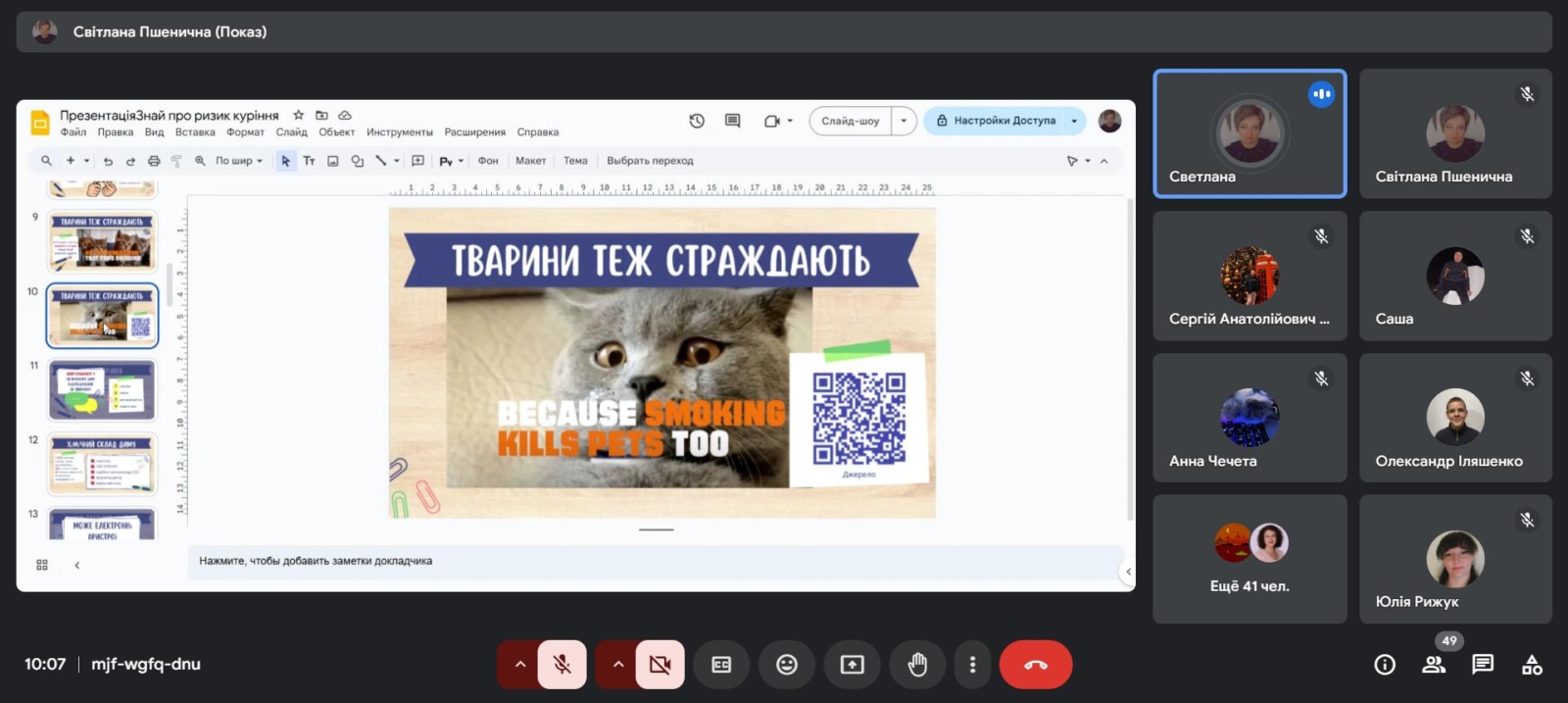Viewport: 1568px width, 703px height.
Task: Click Настройки Доступа share button
Action: click(x=996, y=121)
